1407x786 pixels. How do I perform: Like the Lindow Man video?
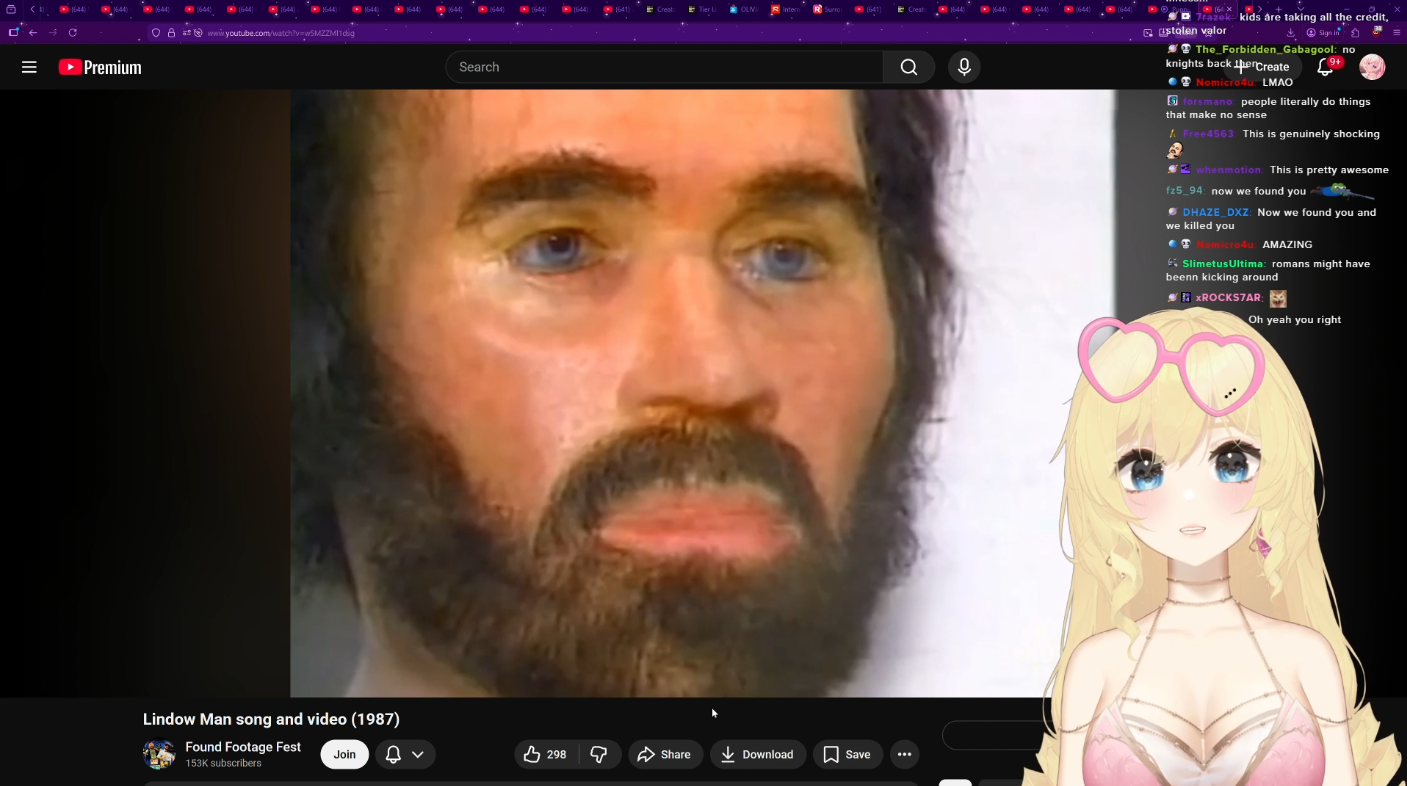(x=545, y=754)
